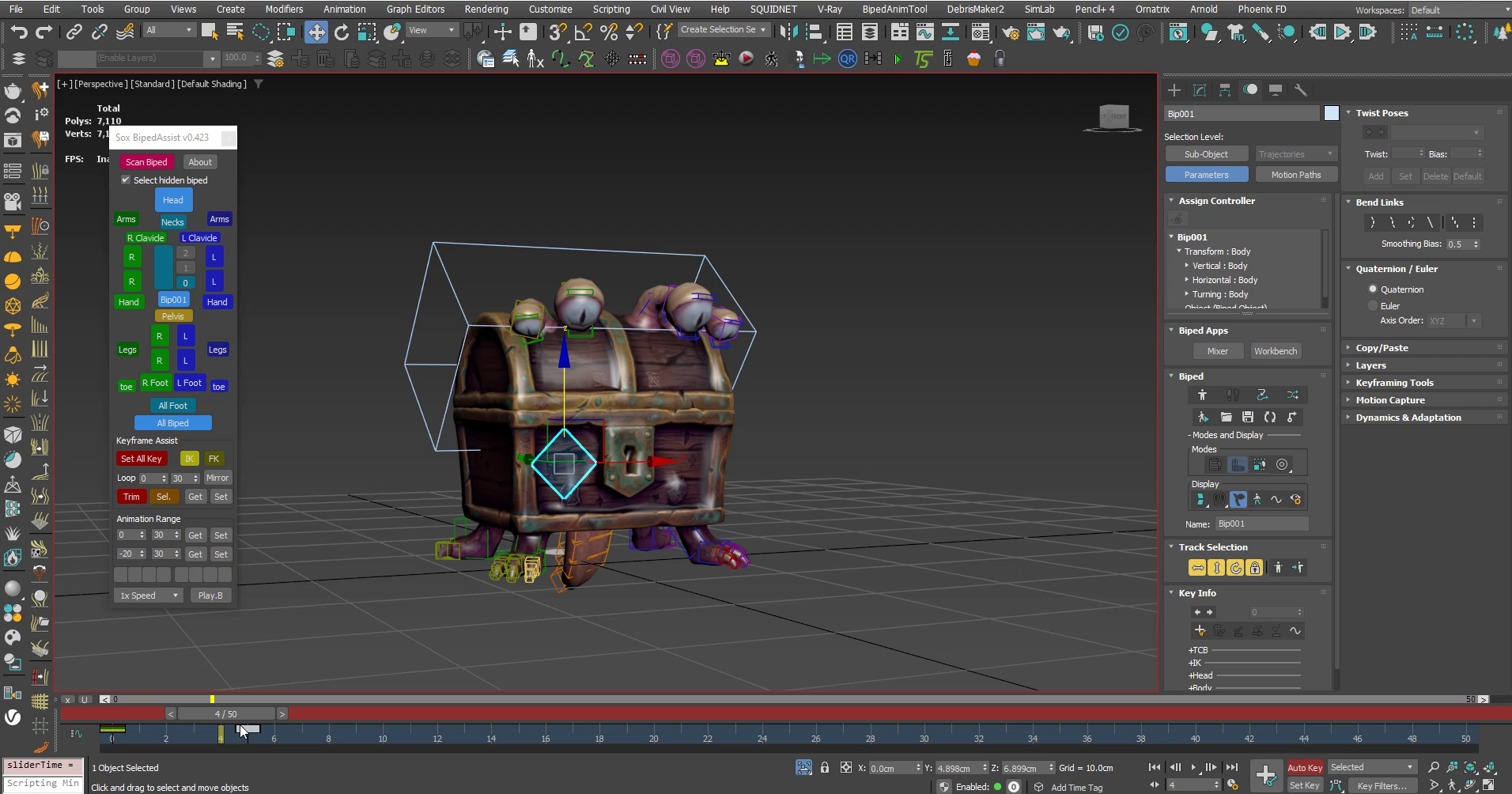Viewport: 1512px width, 794px height.
Task: Select the Body Rotation track button
Action: pos(1235,568)
